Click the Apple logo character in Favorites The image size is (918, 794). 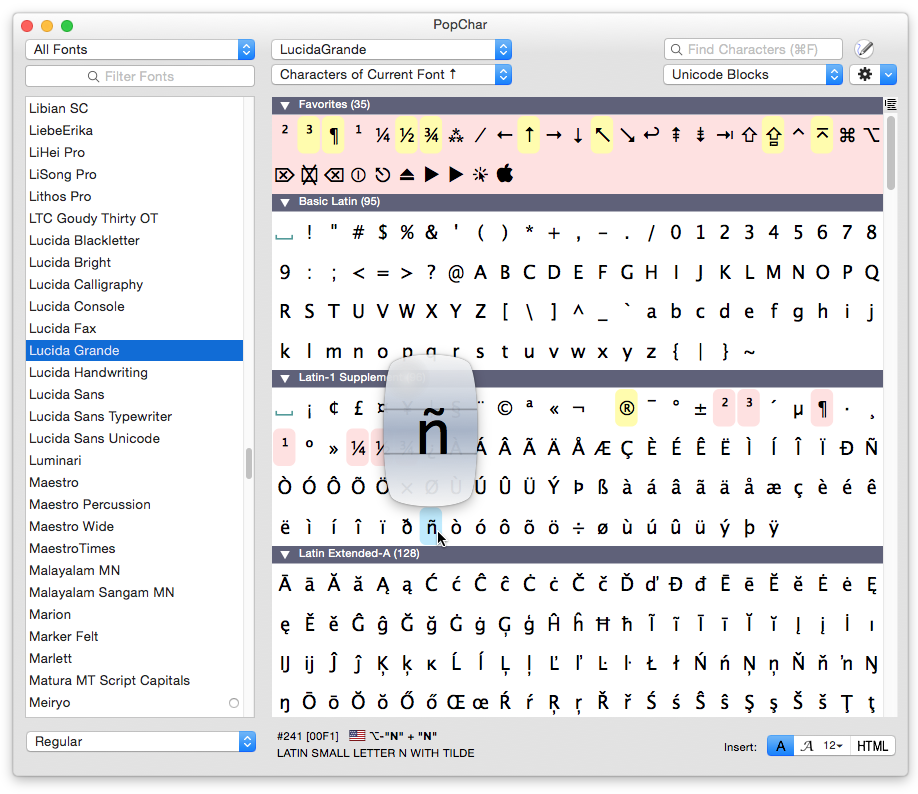pyautogui.click(x=505, y=175)
